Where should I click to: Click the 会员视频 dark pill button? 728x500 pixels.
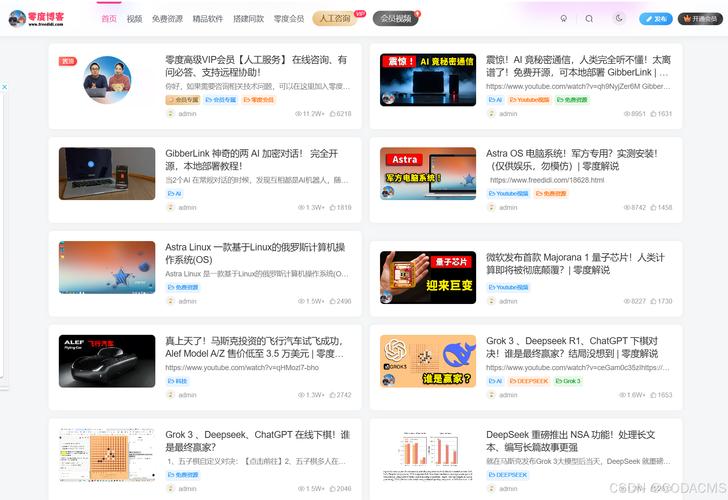tap(396, 19)
